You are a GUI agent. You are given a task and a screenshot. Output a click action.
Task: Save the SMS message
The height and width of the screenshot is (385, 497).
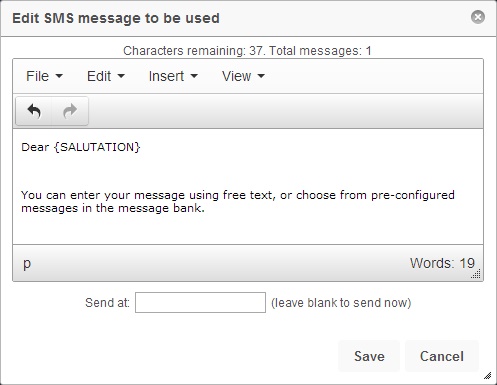[x=369, y=356]
